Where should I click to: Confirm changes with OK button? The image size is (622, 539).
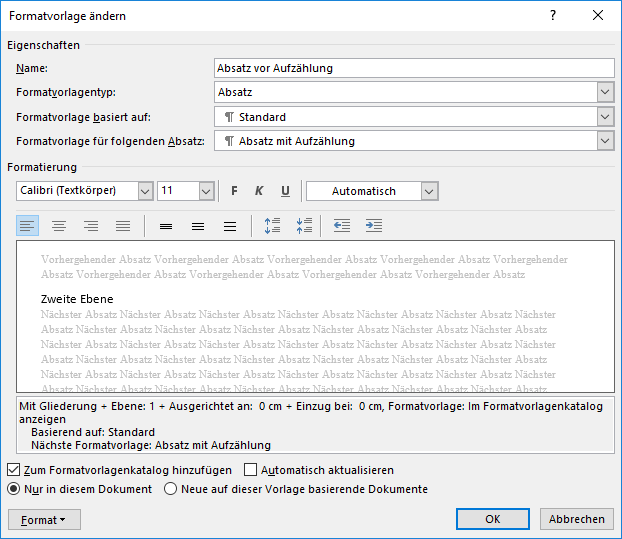[492, 519]
